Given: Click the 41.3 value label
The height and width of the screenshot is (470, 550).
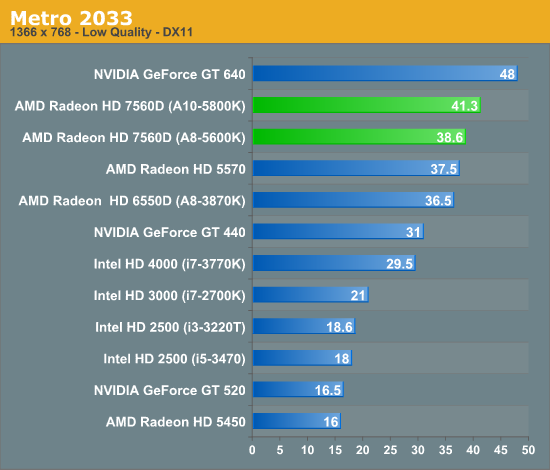Looking at the screenshot, I should point(464,106).
